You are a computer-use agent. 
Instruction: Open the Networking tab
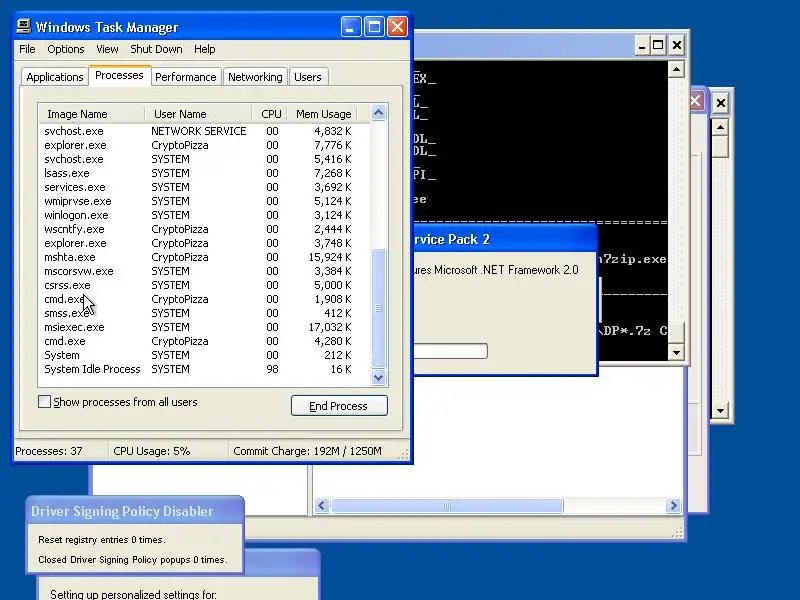tap(255, 77)
